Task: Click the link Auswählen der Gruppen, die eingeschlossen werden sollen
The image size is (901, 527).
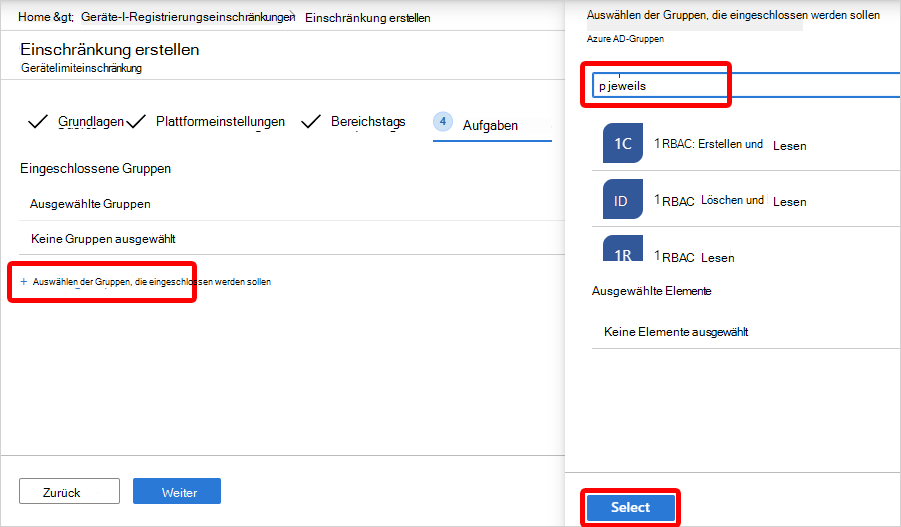Action: [x=152, y=282]
